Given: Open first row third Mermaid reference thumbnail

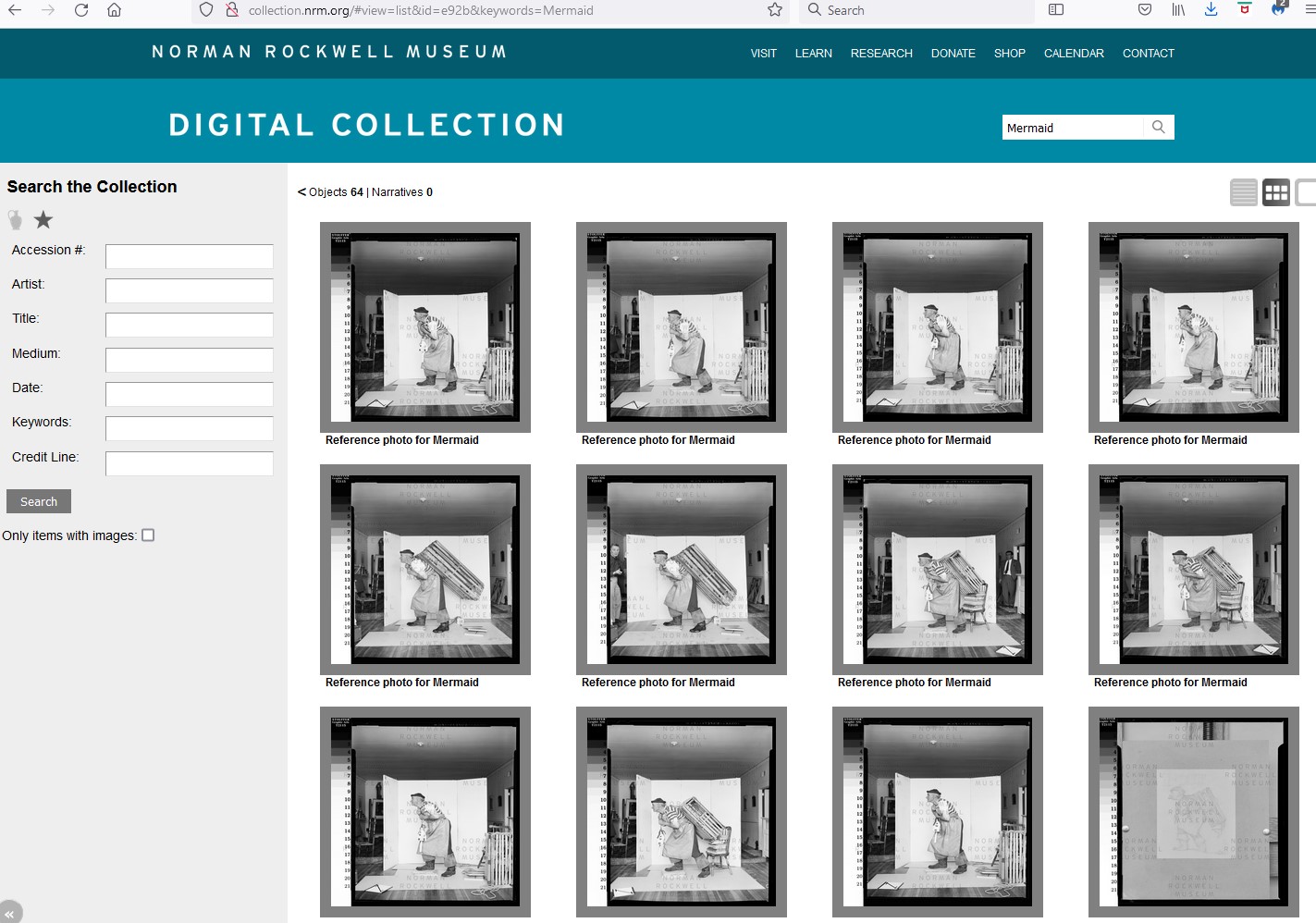Looking at the screenshot, I should point(938,327).
